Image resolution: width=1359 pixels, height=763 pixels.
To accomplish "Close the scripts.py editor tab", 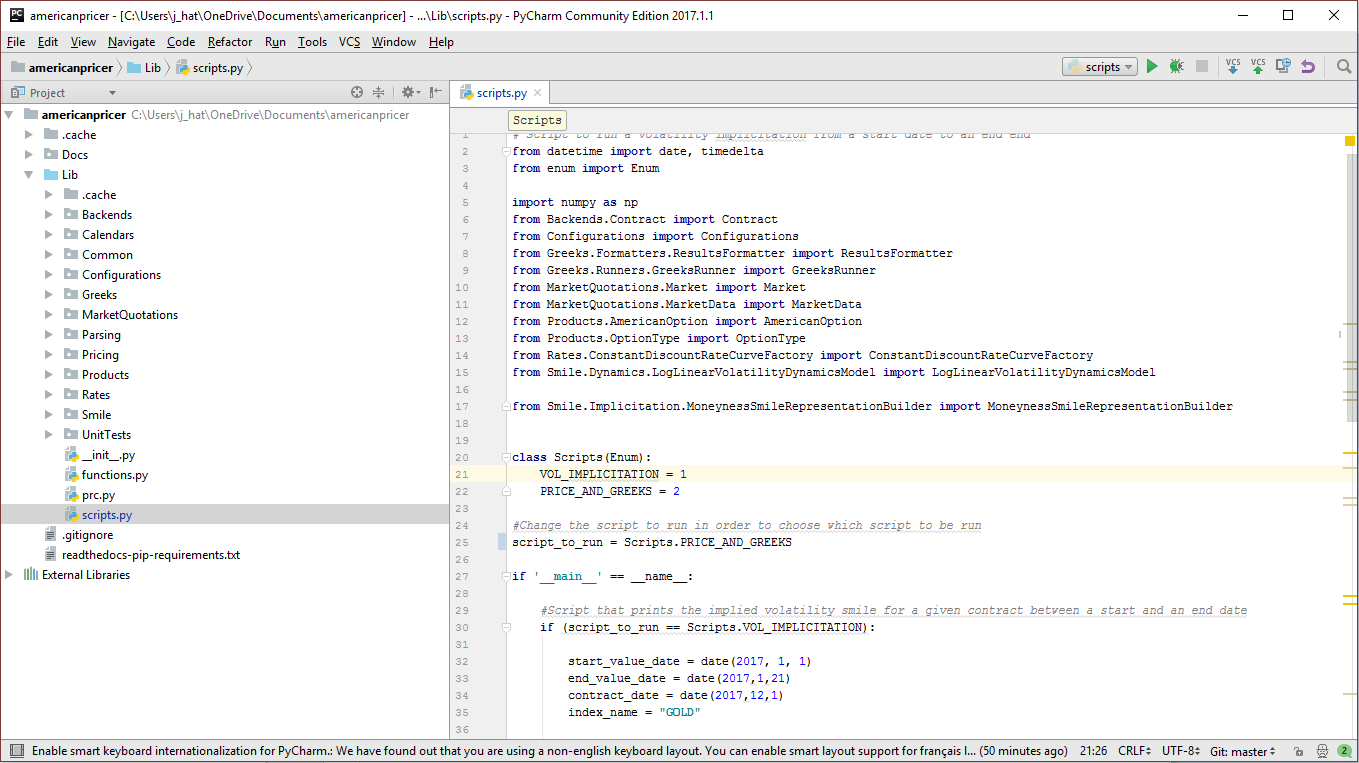I will [x=537, y=93].
